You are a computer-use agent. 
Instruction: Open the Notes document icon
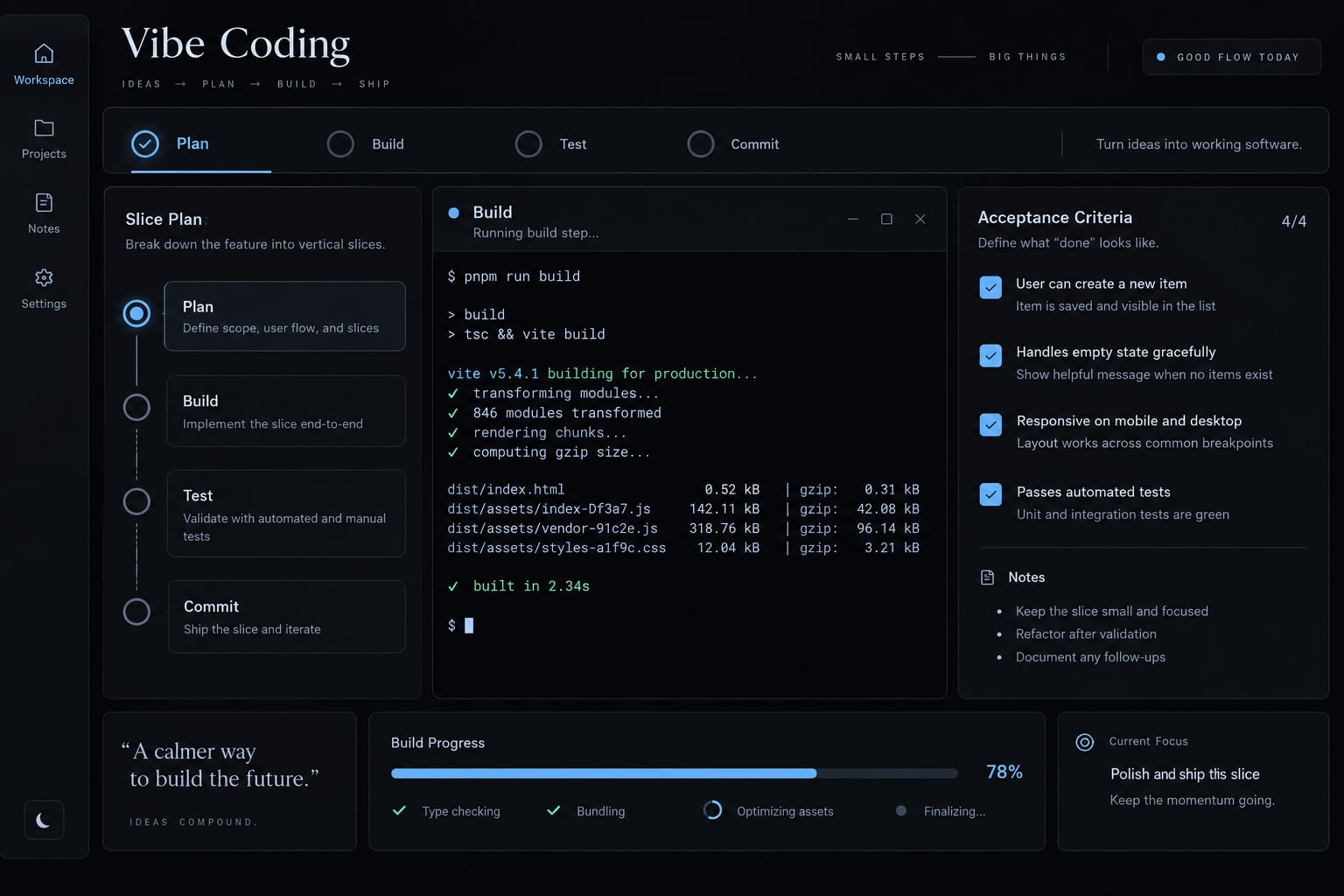[44, 203]
